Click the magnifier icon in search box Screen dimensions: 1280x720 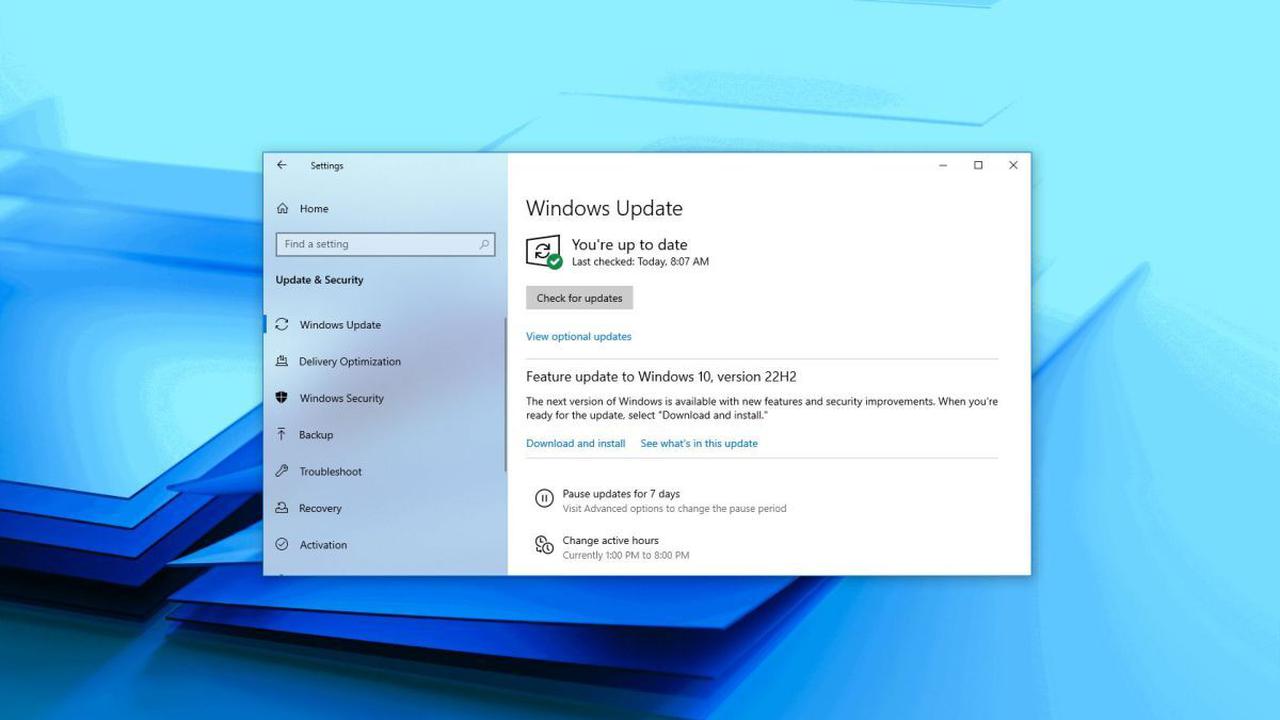(x=484, y=244)
